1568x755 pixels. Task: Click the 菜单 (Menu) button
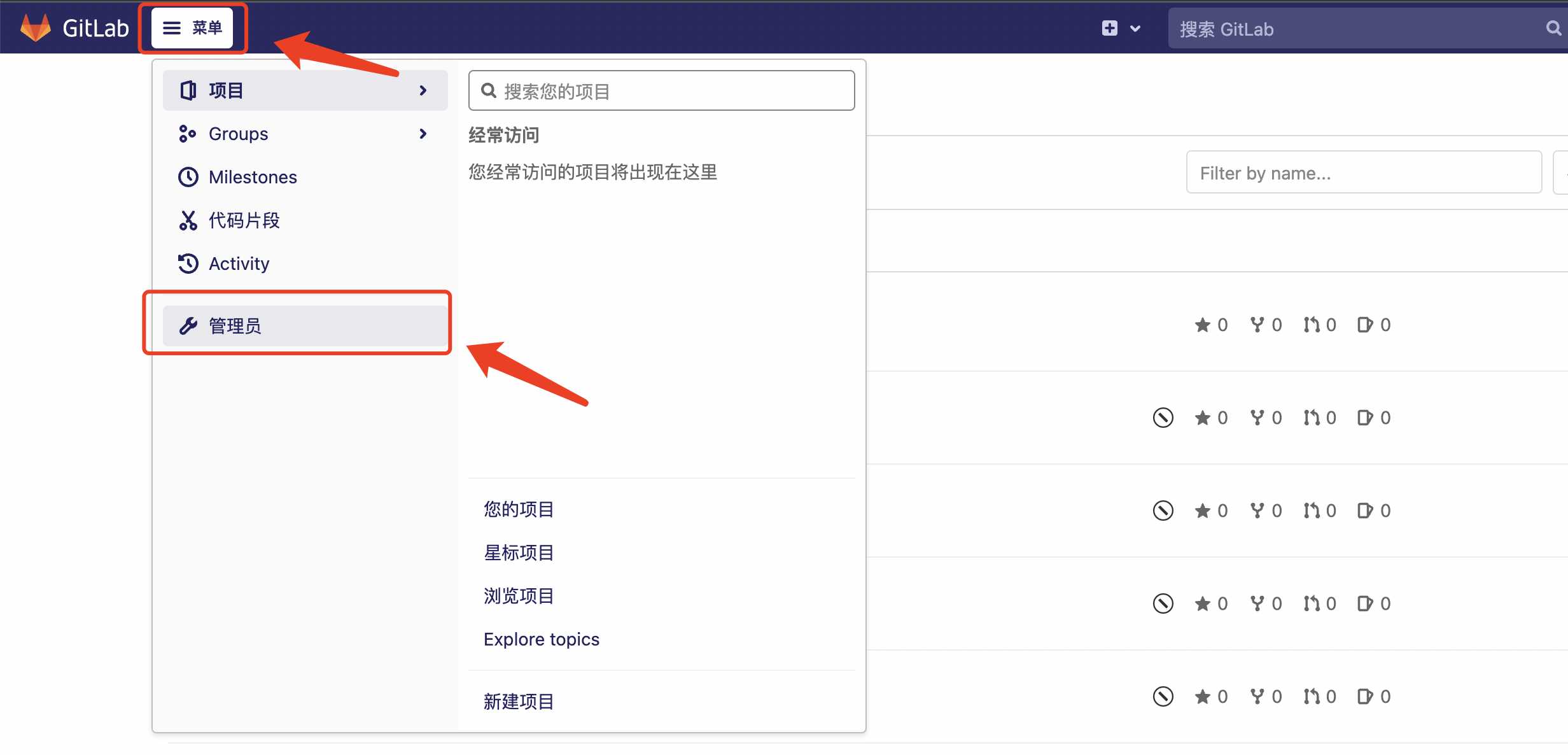(193, 27)
